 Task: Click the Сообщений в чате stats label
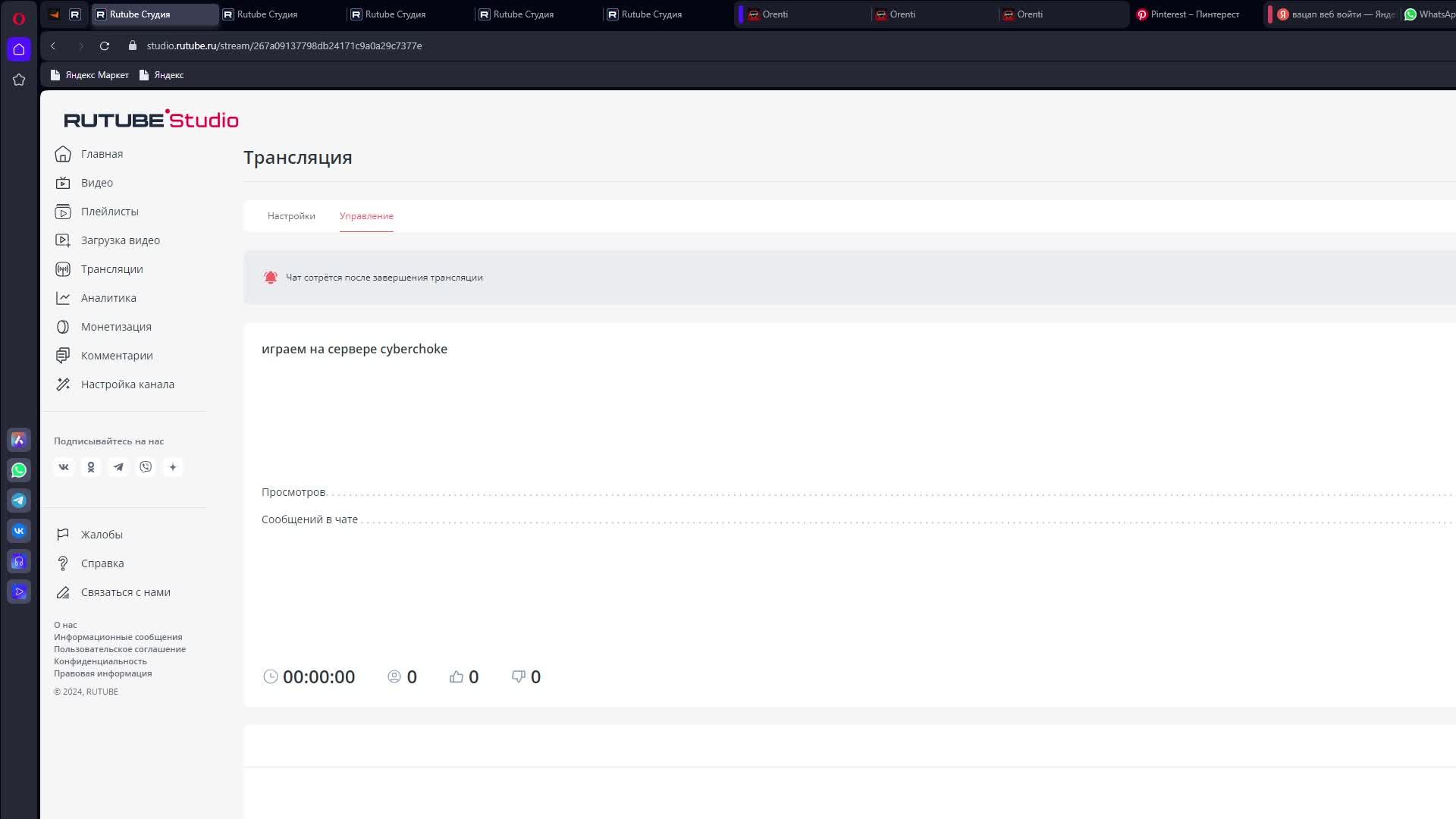309,519
